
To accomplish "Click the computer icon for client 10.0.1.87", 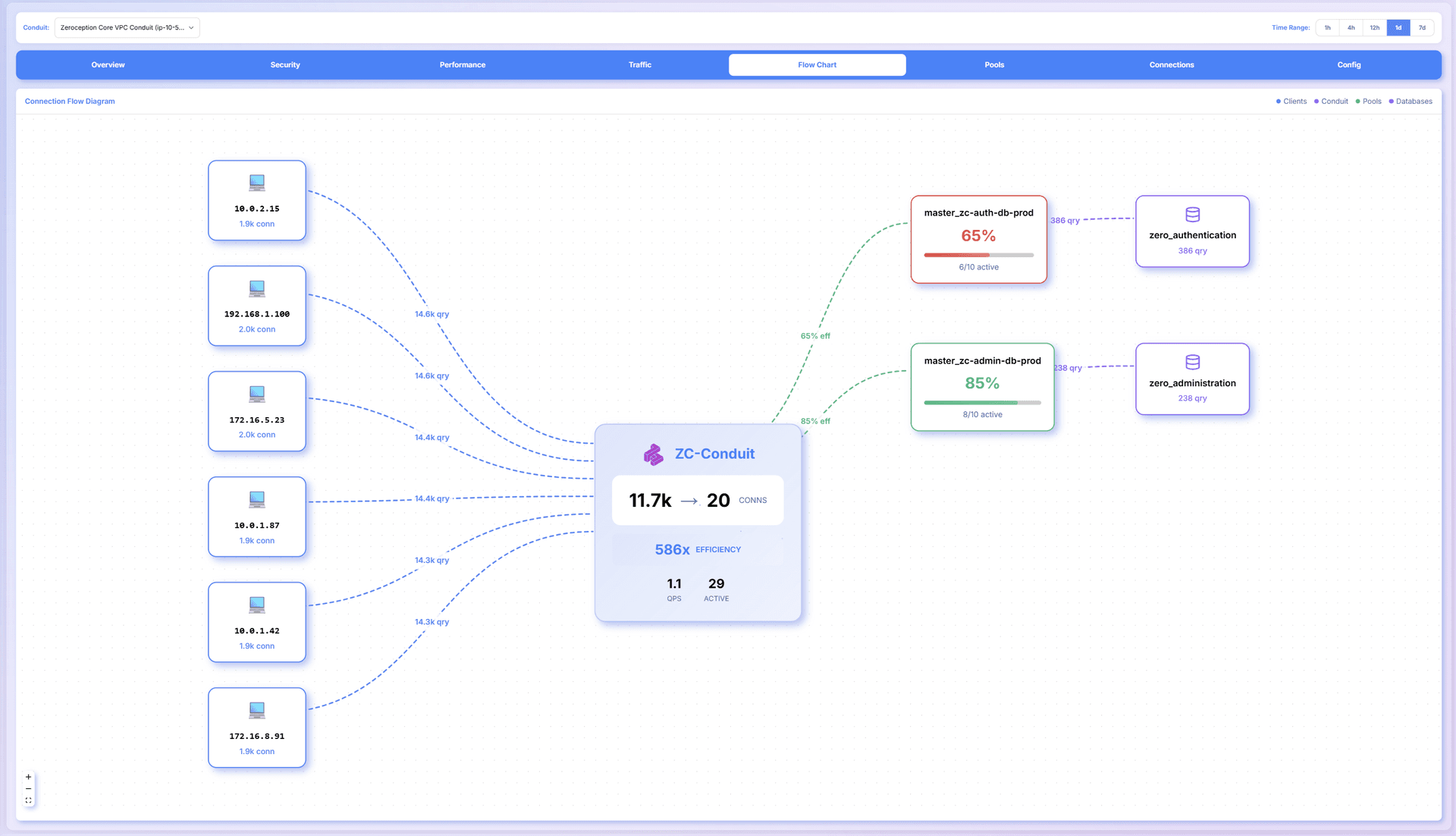I will pos(257,499).
